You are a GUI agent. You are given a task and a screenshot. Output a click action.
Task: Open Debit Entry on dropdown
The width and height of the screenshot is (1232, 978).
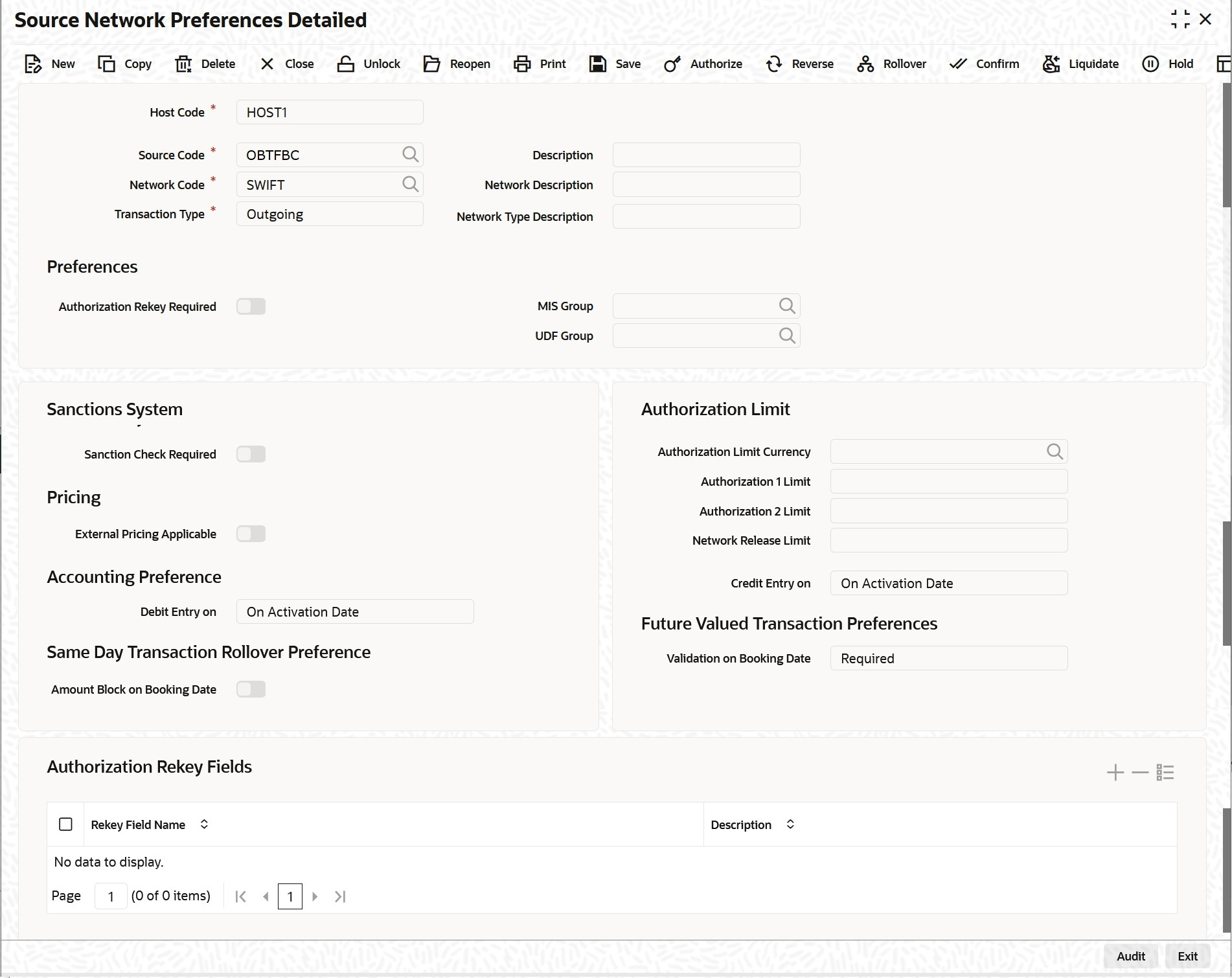pos(355,611)
